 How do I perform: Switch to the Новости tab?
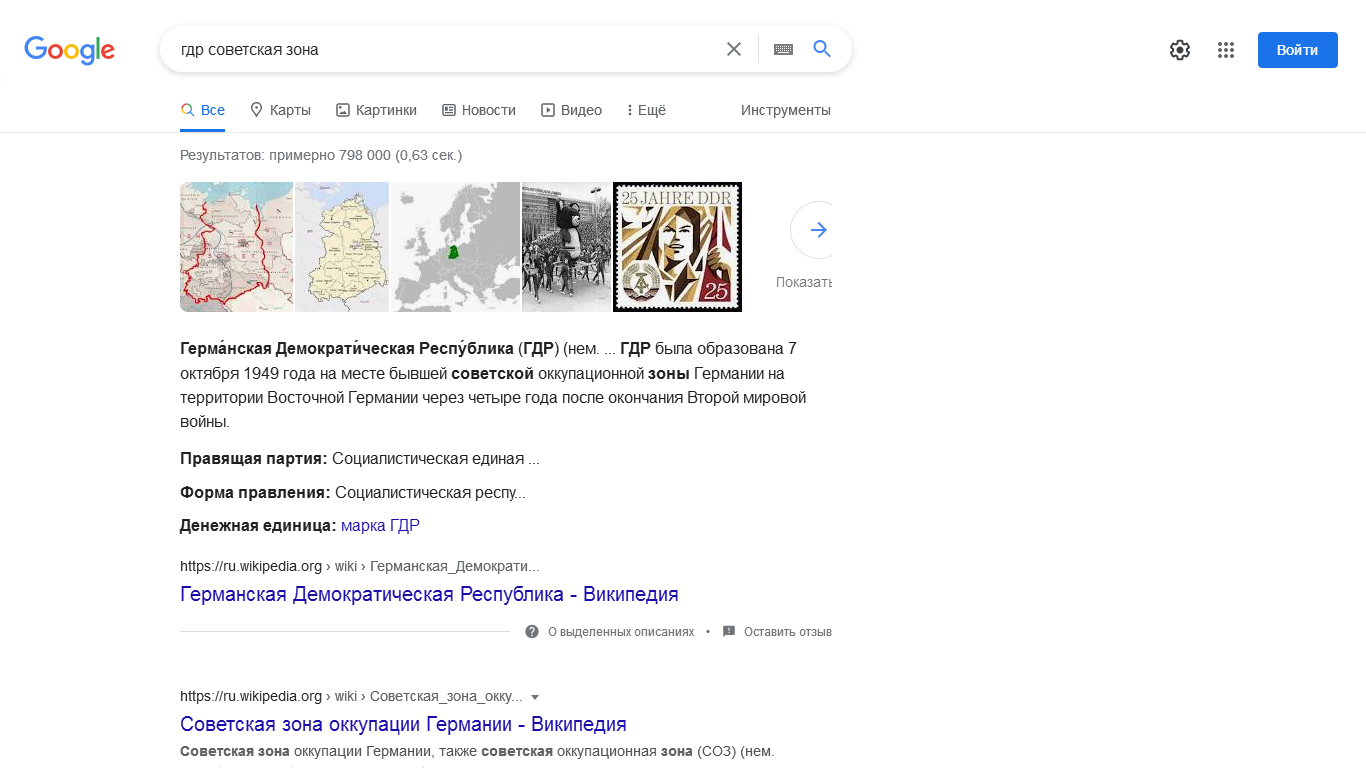[x=479, y=110]
